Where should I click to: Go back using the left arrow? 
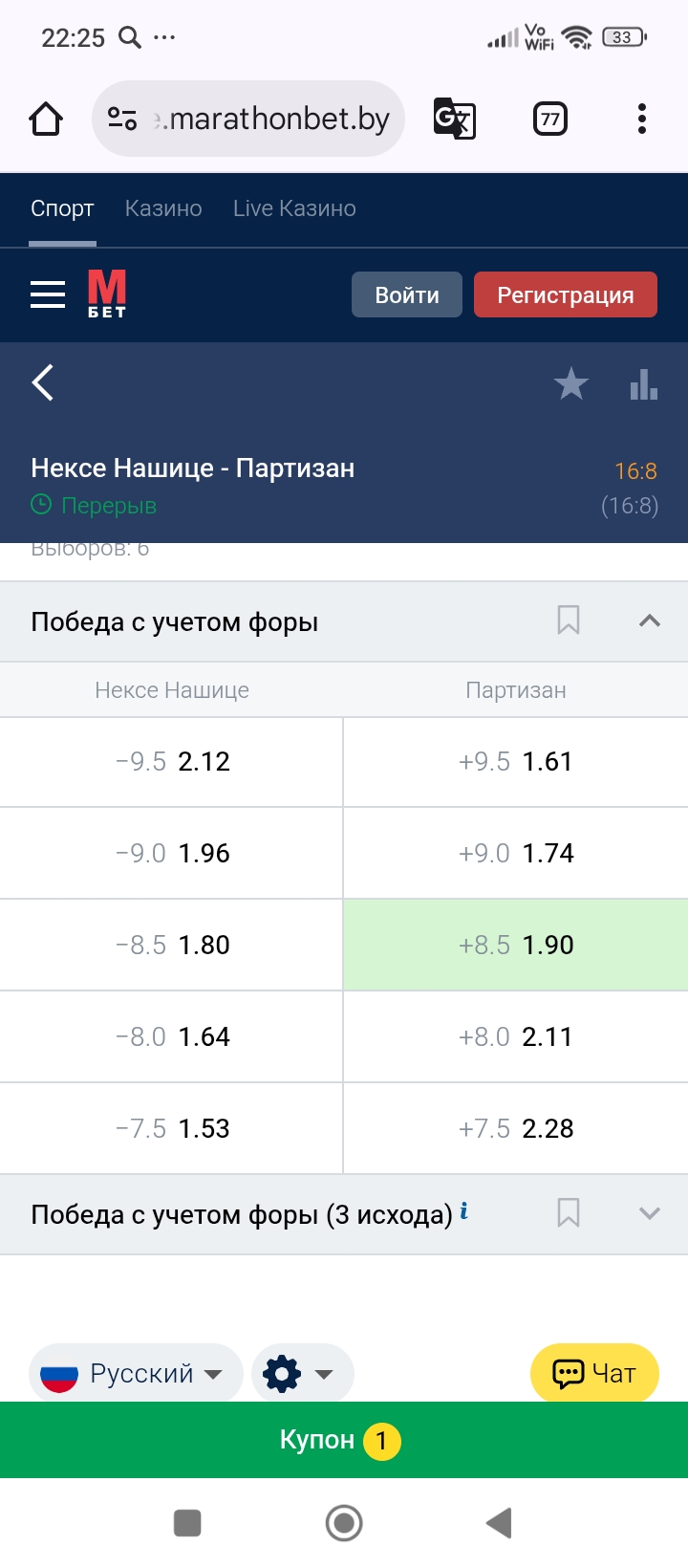pyautogui.click(x=42, y=382)
